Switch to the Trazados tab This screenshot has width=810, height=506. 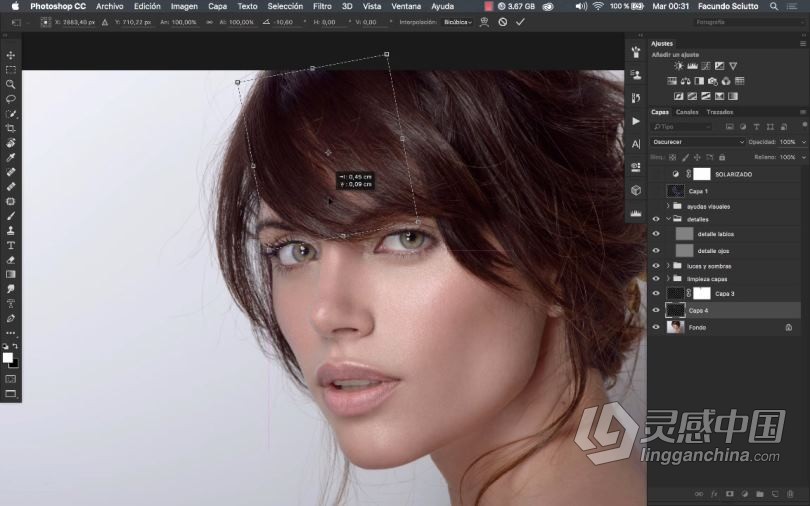coord(720,112)
